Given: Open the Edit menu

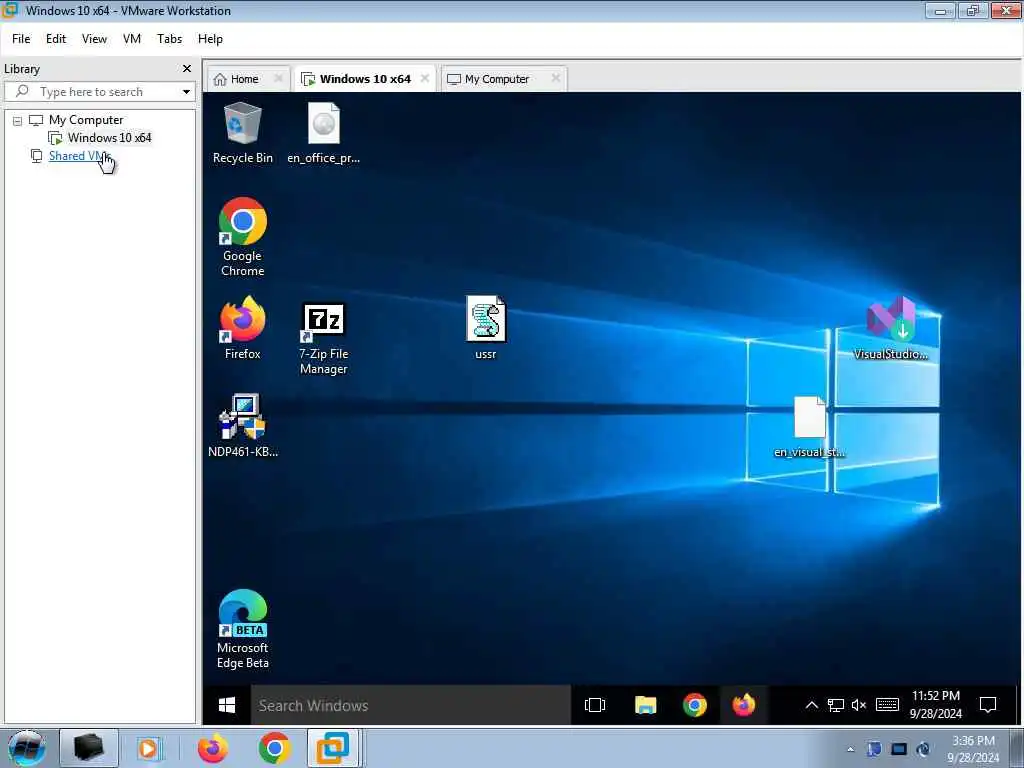Looking at the screenshot, I should click(x=56, y=39).
